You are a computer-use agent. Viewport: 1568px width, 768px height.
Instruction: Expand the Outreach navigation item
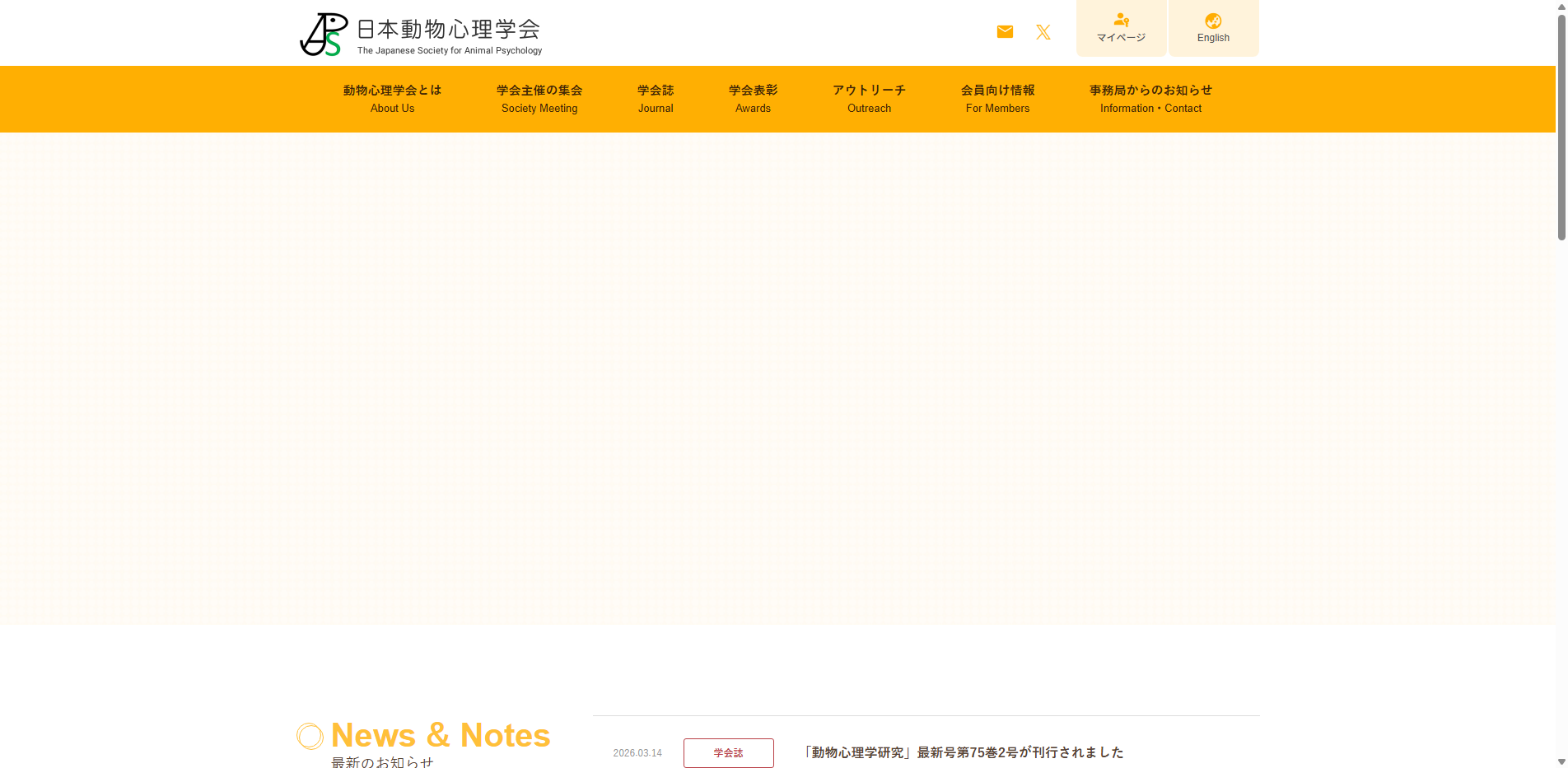click(x=869, y=99)
